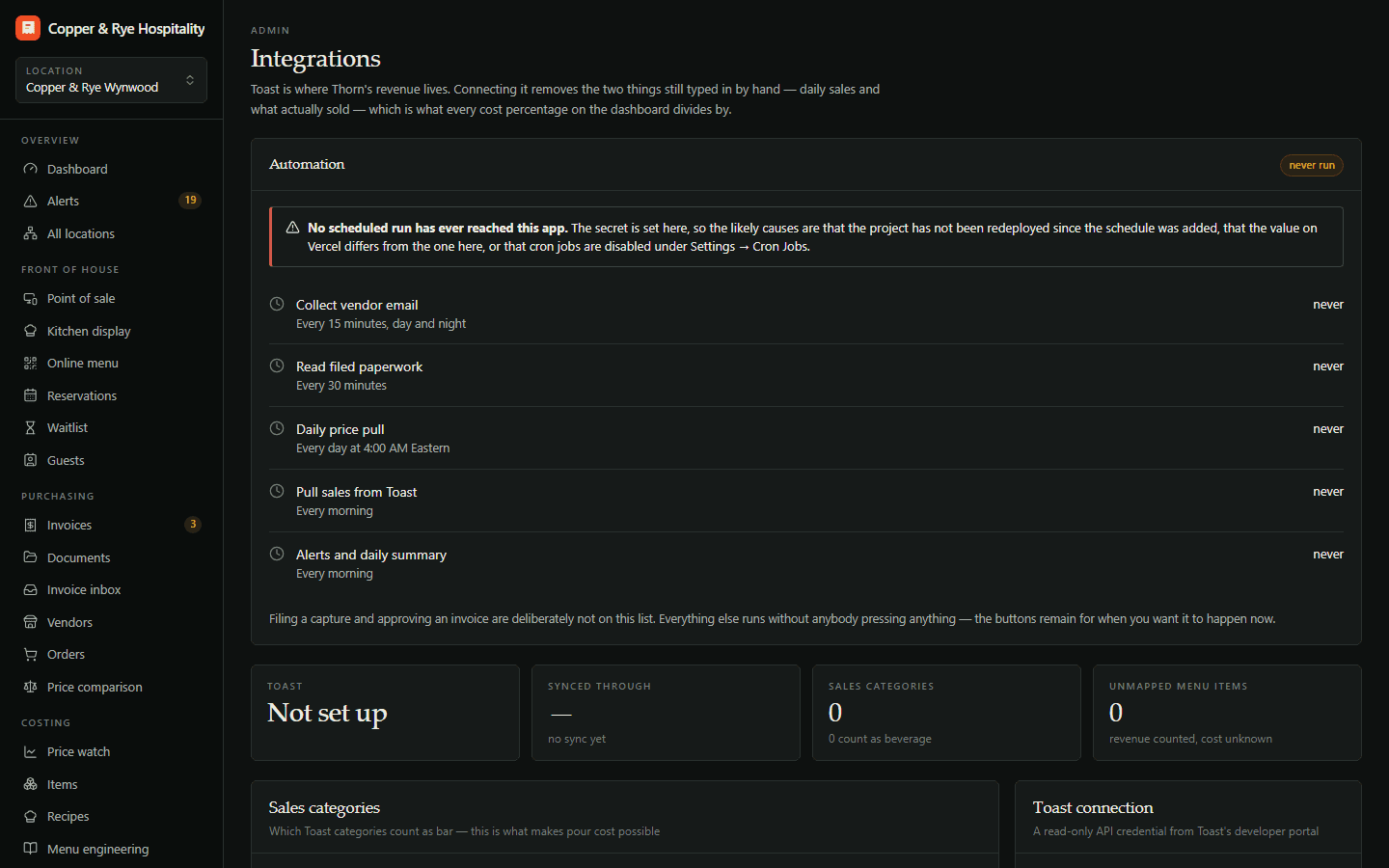Click the warning icon in the automation alert
This screenshot has width=1389, height=868.
pyautogui.click(x=292, y=228)
